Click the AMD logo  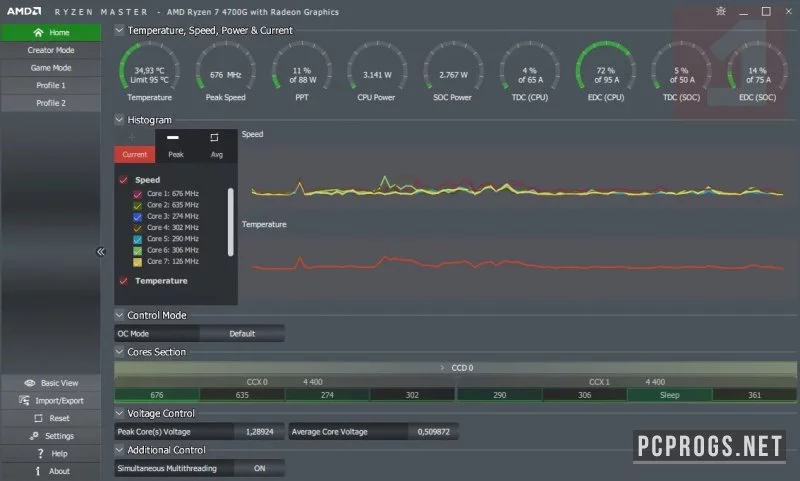(x=24, y=11)
